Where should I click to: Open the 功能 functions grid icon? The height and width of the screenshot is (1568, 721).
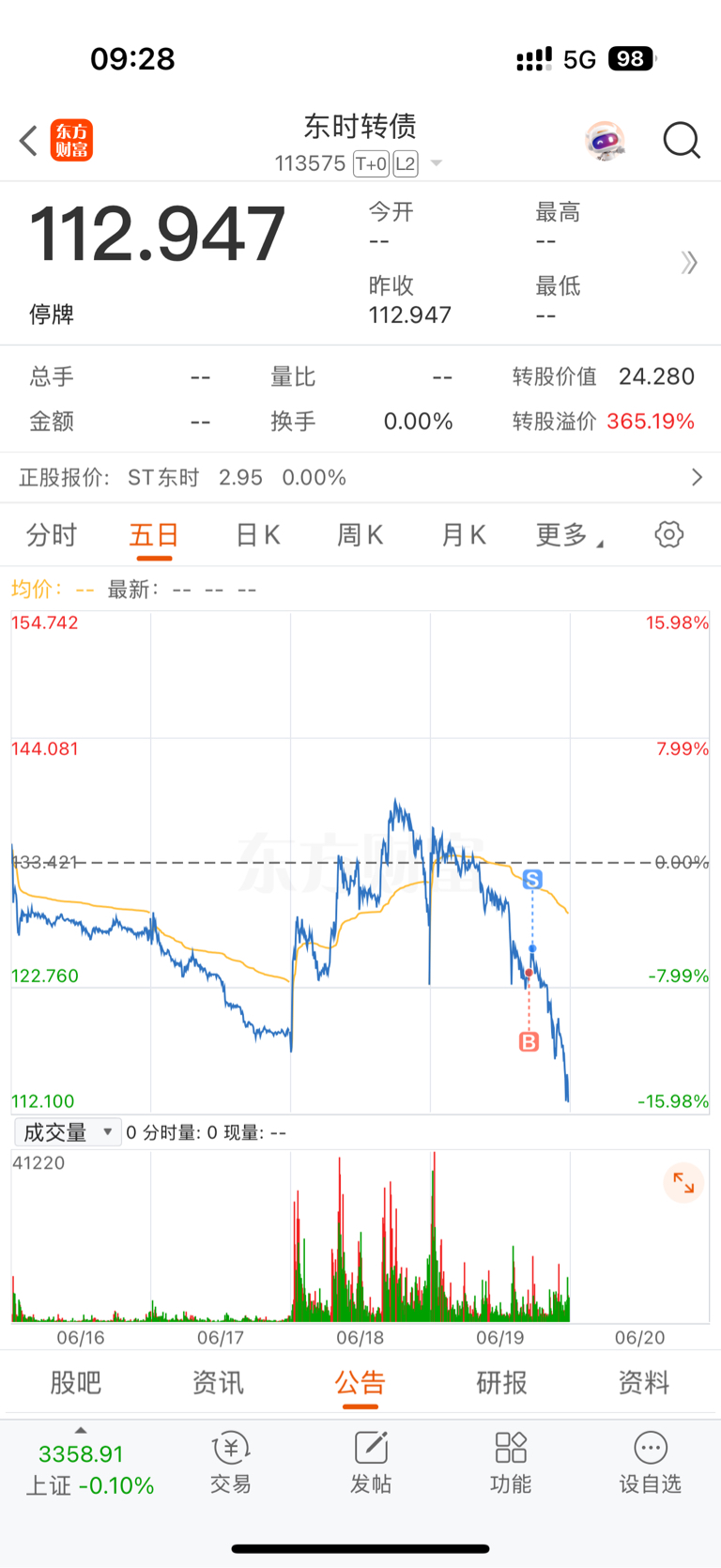511,1463
